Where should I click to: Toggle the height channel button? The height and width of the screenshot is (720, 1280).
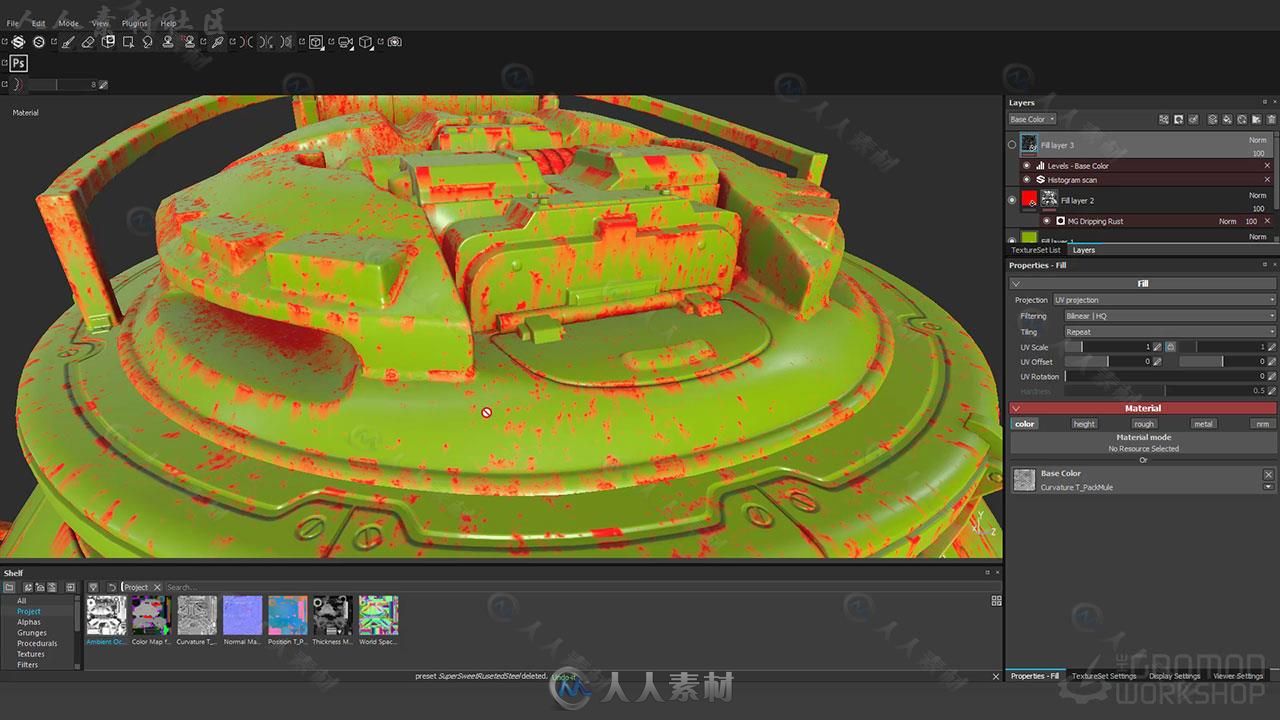[1084, 424]
